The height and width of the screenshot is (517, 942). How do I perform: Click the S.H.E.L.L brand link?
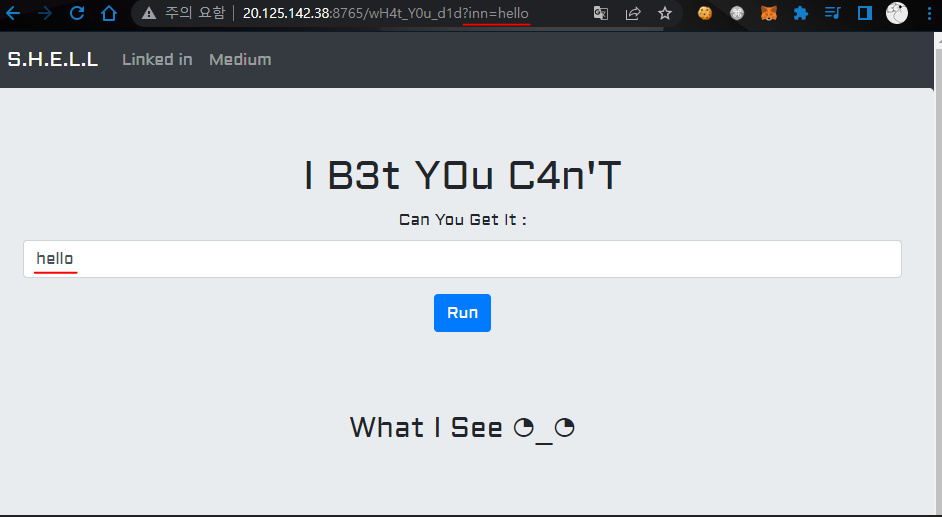pos(53,59)
